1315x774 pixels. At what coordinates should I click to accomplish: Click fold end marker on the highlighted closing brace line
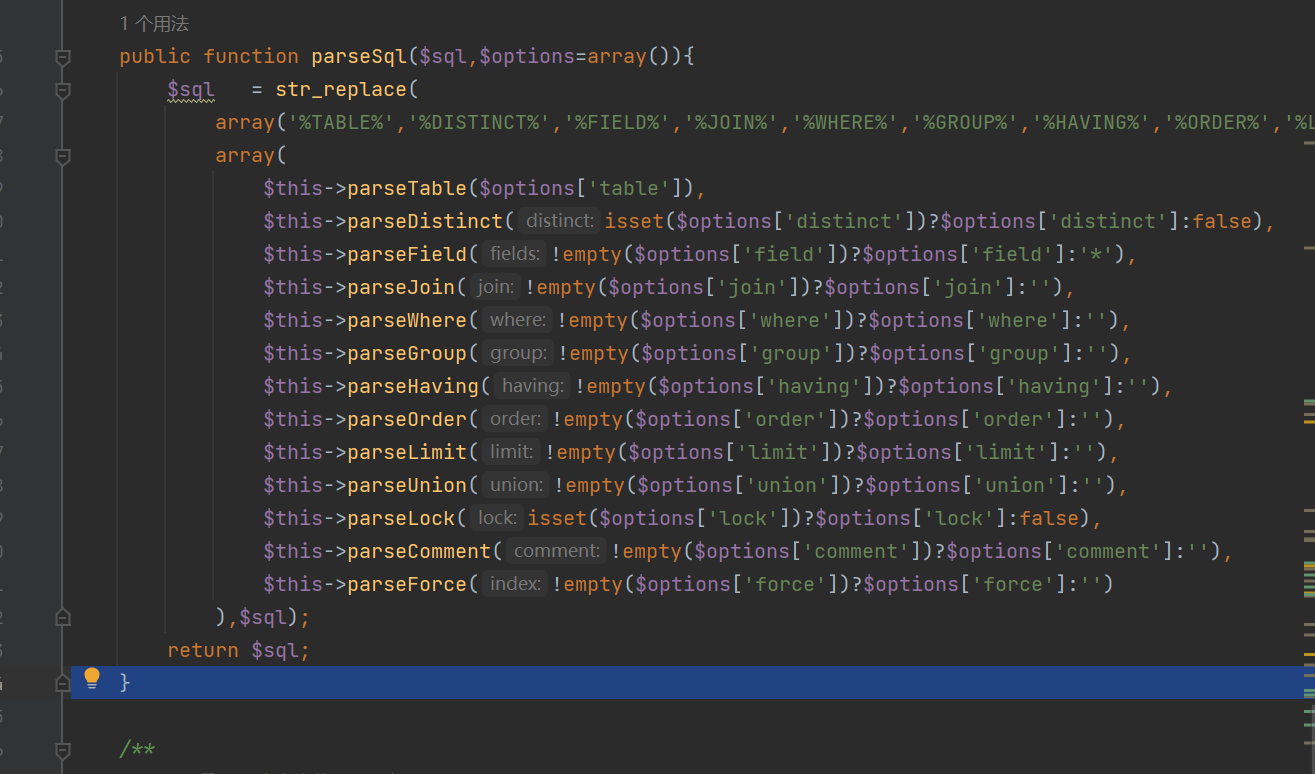pyautogui.click(x=62, y=684)
